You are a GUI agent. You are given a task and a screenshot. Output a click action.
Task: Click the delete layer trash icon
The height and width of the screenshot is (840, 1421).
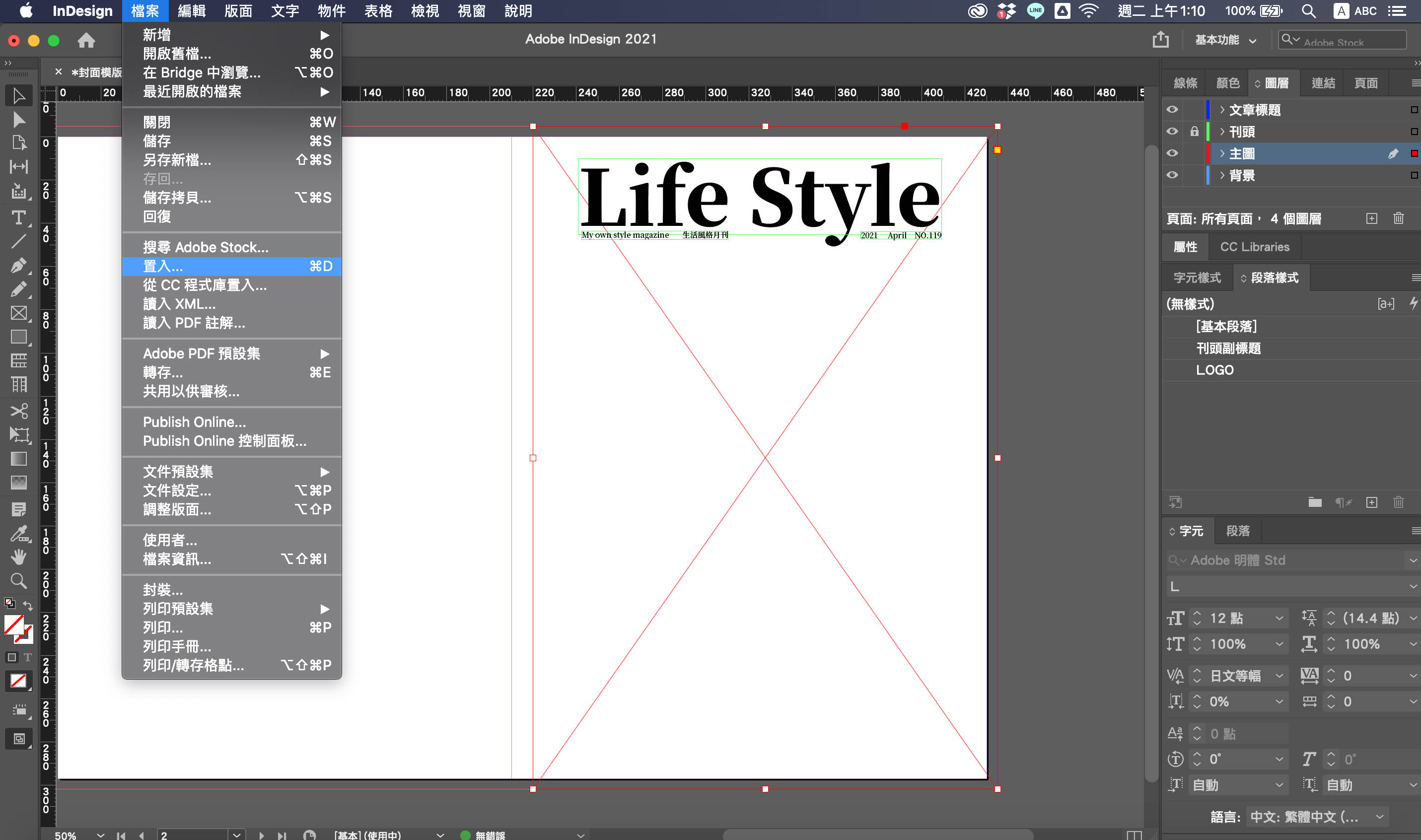[x=1398, y=218]
